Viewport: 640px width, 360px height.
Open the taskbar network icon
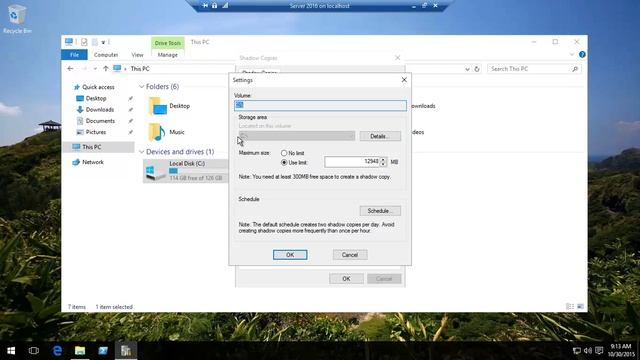coord(576,351)
